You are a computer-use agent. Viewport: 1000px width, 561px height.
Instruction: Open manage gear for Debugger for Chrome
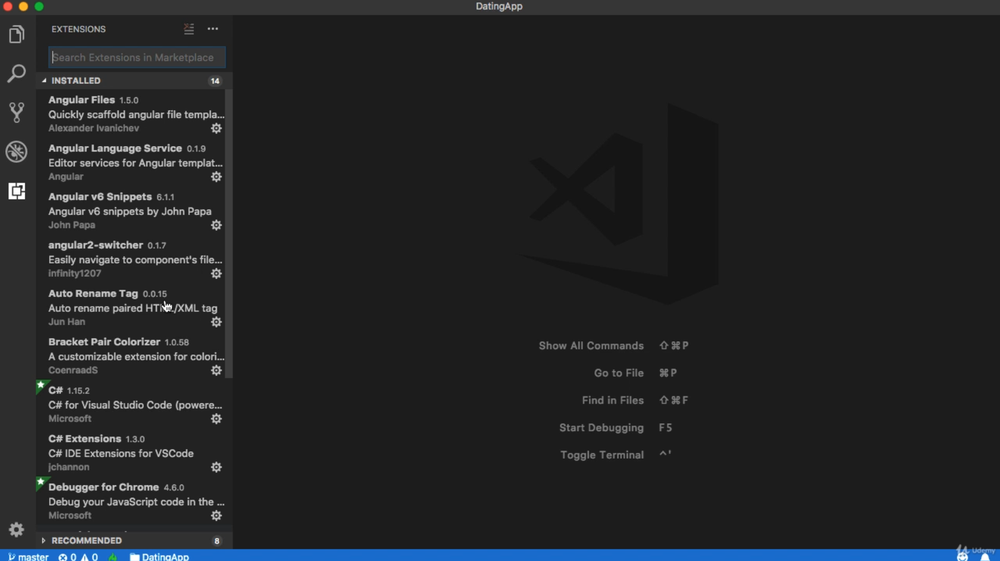pyautogui.click(x=216, y=516)
